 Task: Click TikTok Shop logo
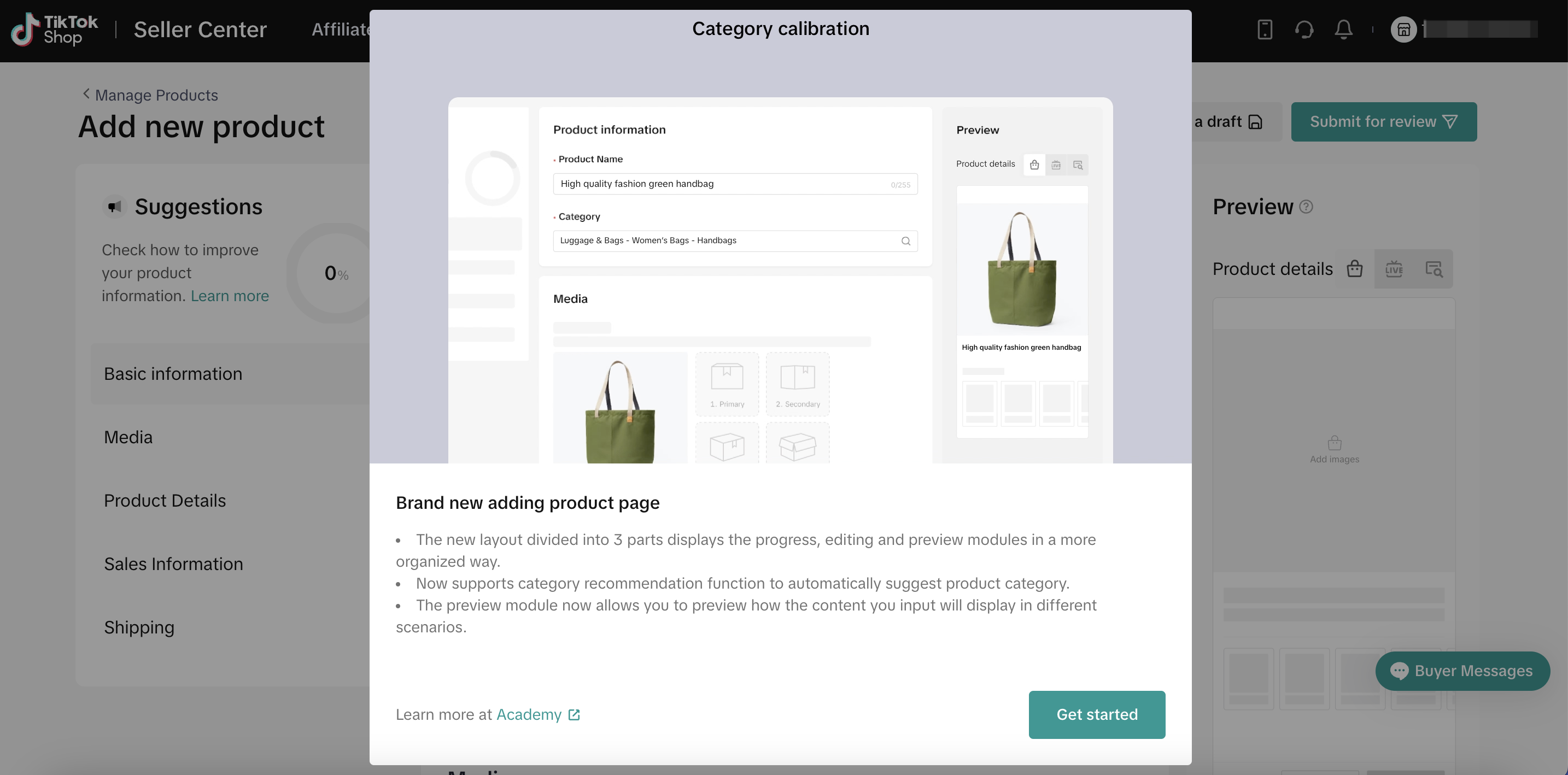(55, 29)
